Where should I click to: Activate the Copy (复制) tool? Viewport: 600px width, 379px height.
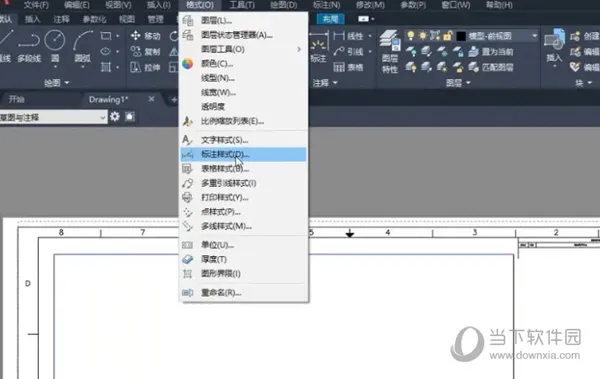pyautogui.click(x=145, y=51)
